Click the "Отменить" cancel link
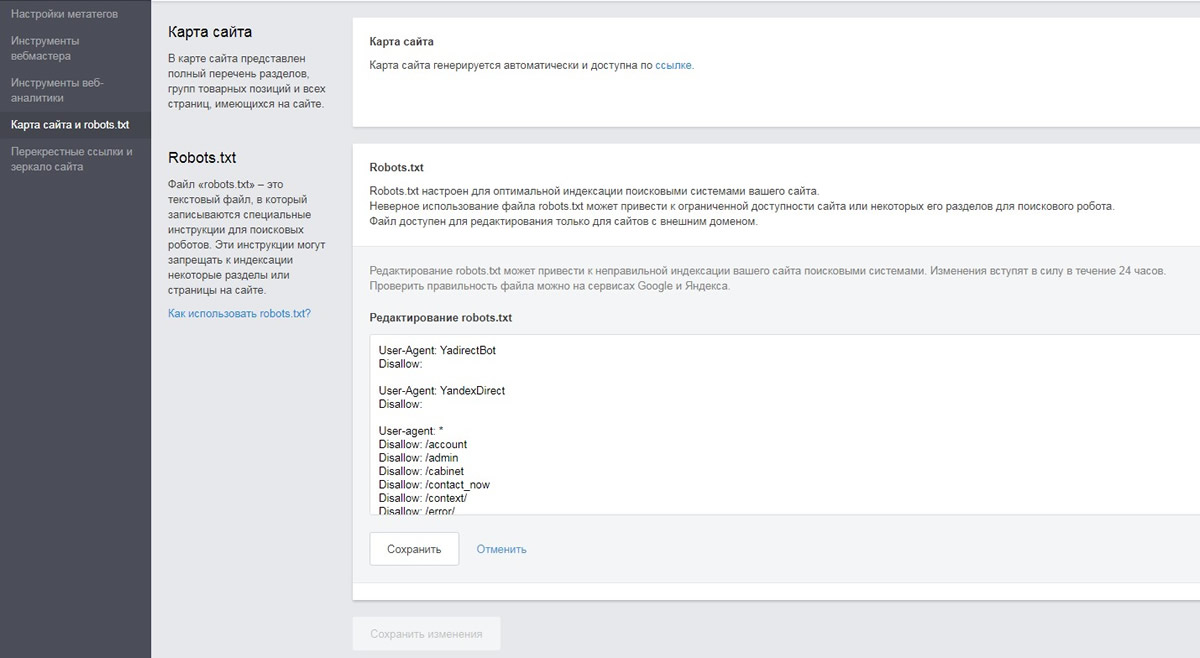 coord(500,548)
